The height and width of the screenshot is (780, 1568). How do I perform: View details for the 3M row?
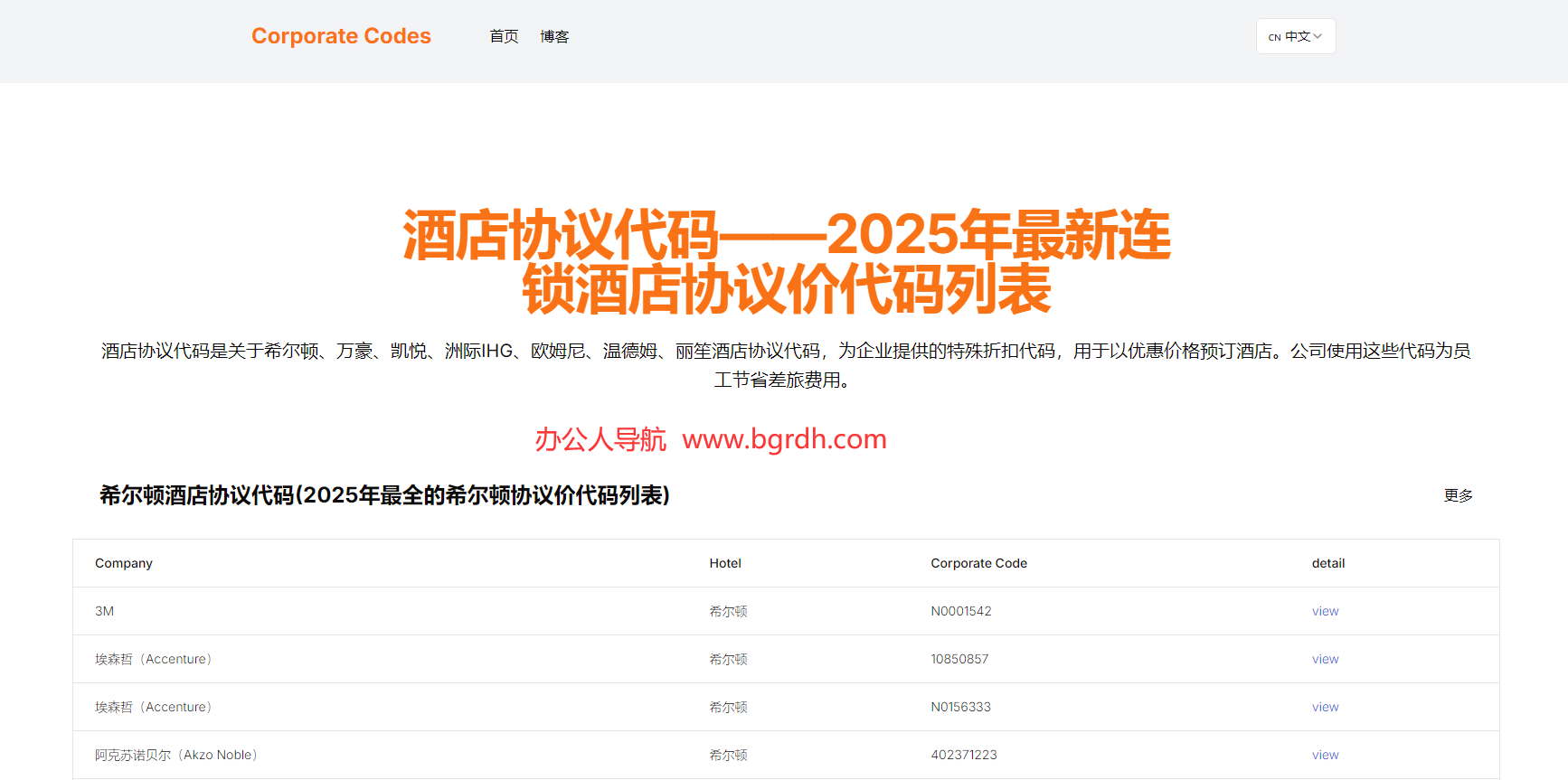click(1325, 611)
